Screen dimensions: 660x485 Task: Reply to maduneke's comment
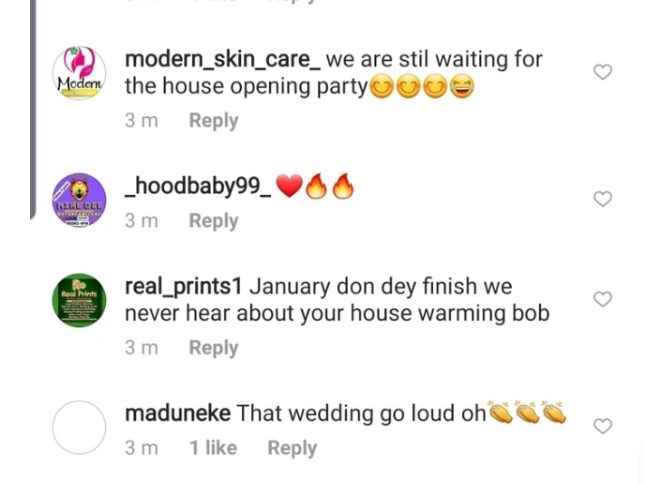click(291, 448)
